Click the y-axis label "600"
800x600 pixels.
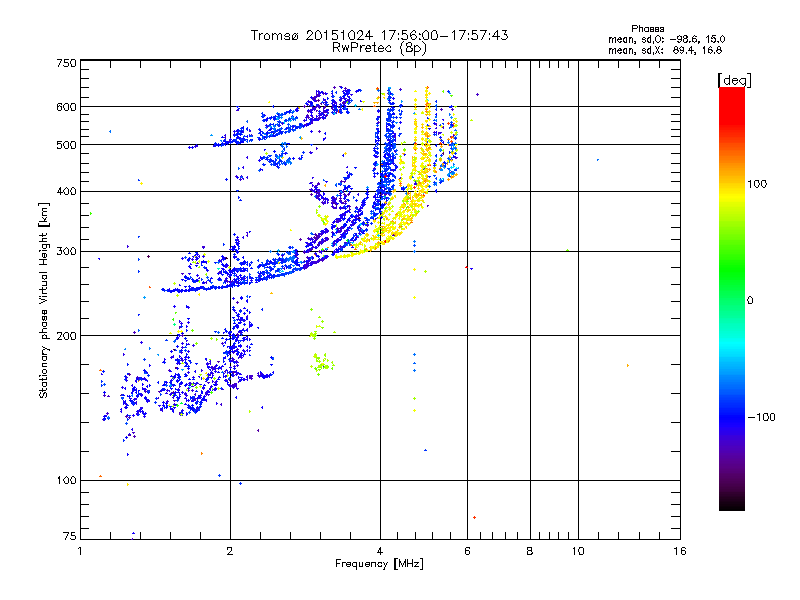click(66, 107)
